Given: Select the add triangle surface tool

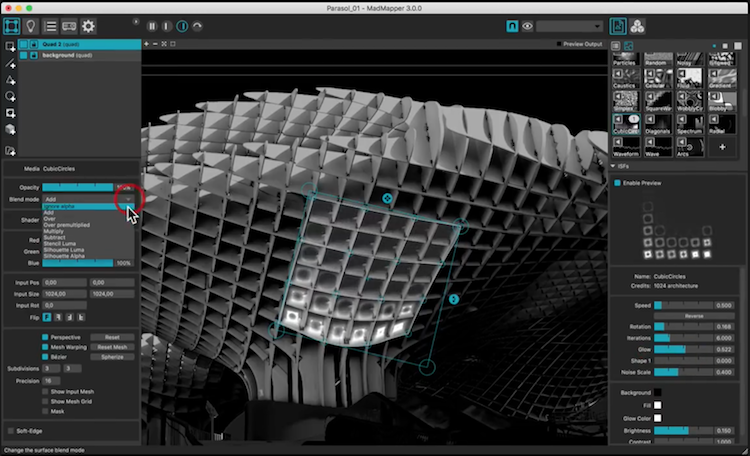Looking at the screenshot, I should click(10, 79).
